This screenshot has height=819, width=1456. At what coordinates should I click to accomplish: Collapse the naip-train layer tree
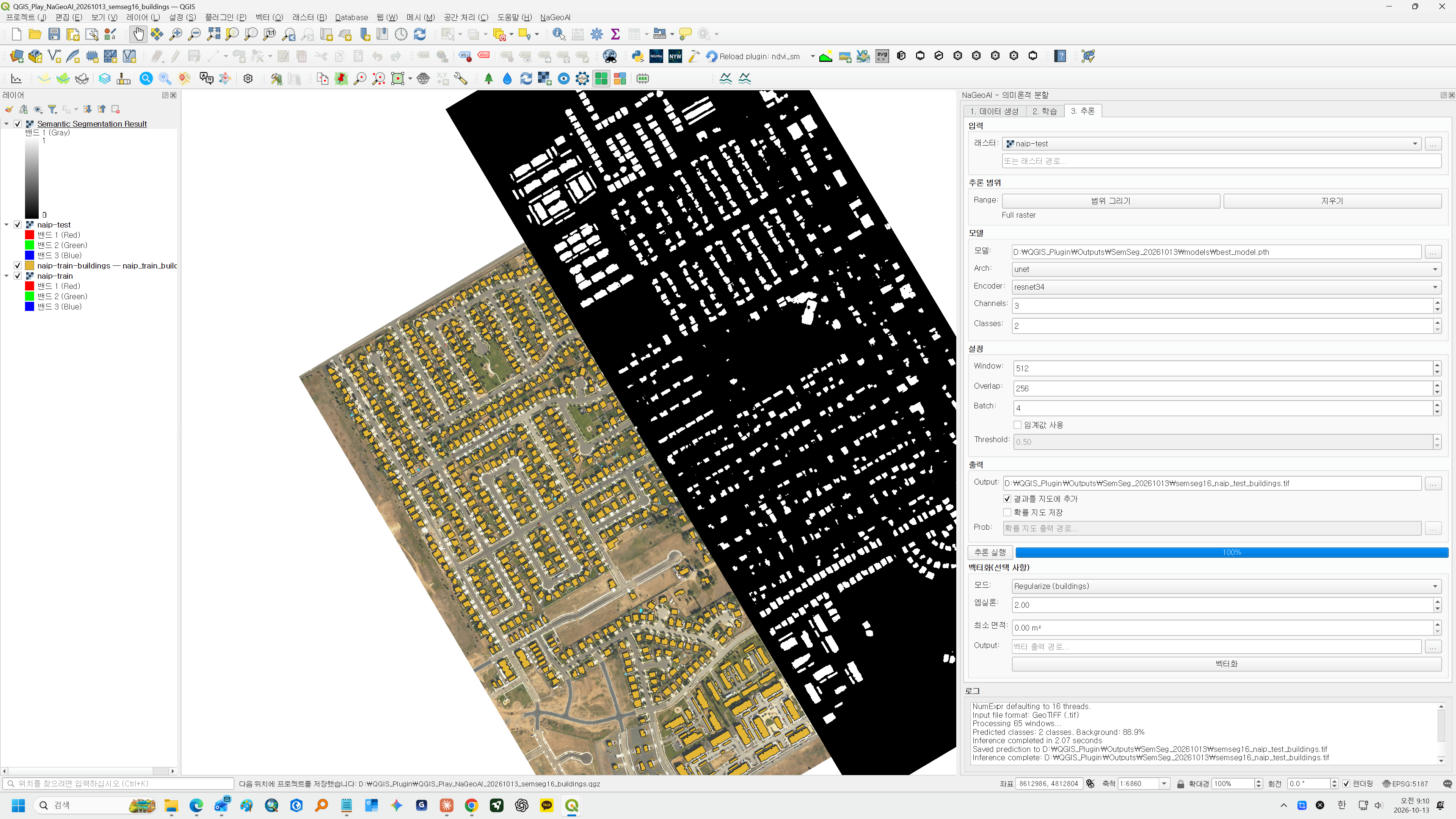(6, 276)
